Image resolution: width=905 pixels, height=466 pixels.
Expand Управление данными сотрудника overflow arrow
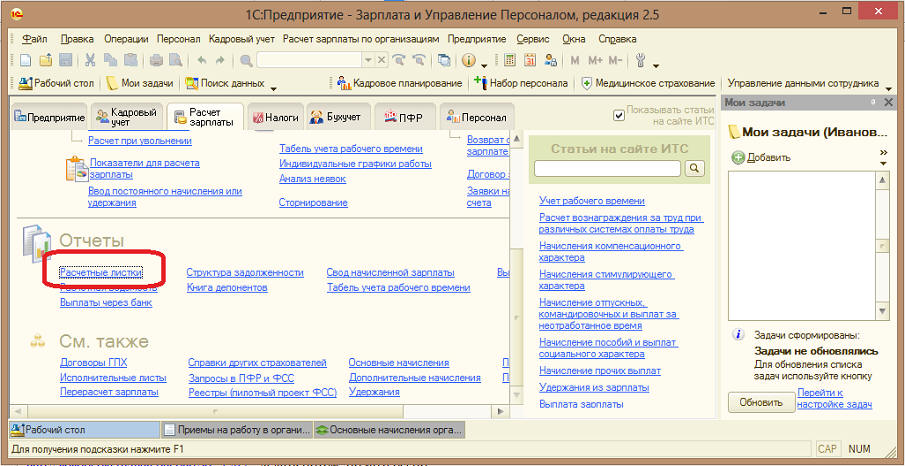point(890,88)
